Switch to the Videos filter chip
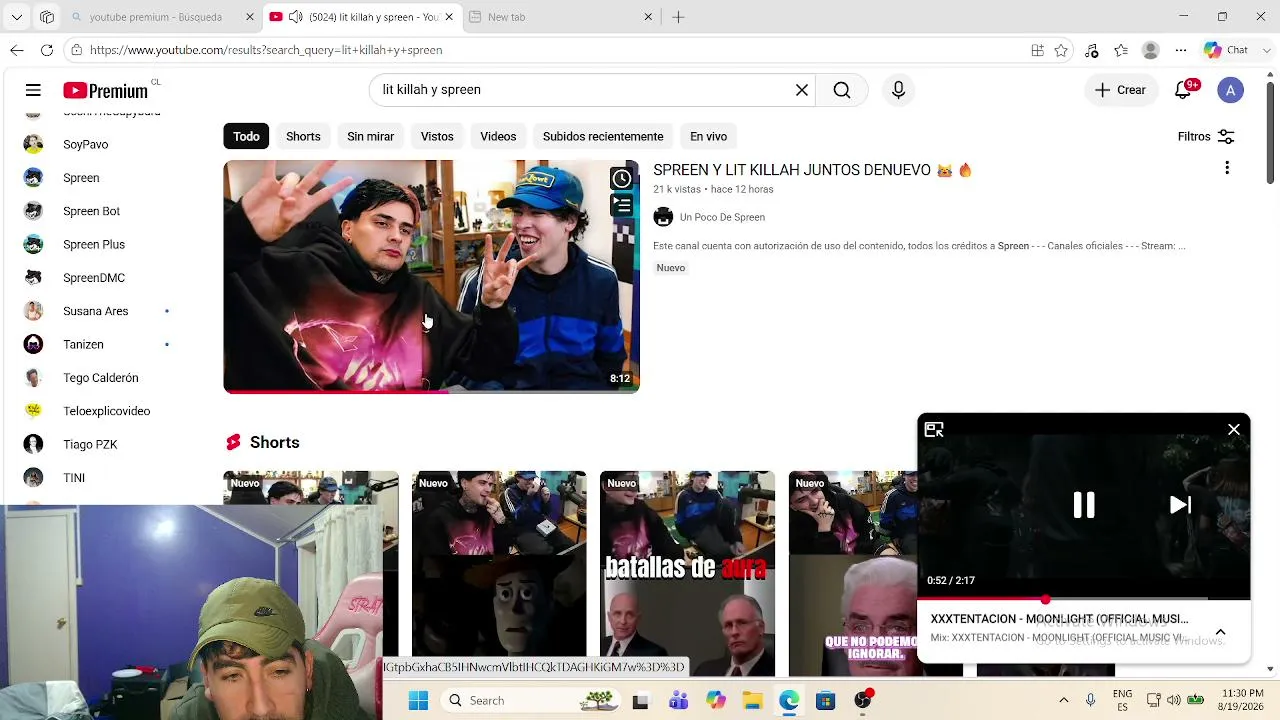The height and width of the screenshot is (720, 1280). (x=498, y=137)
